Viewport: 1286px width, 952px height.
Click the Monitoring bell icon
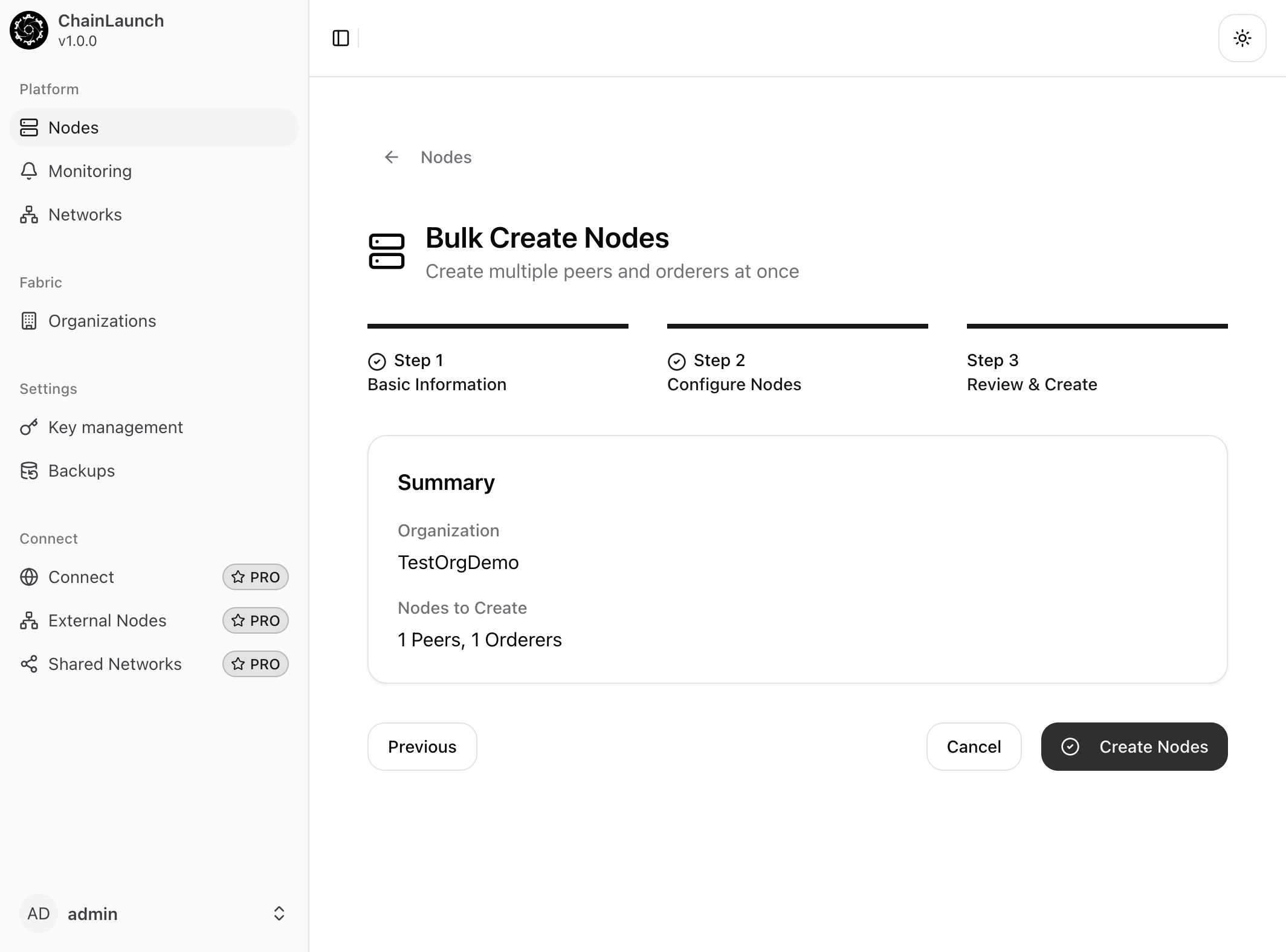(29, 171)
